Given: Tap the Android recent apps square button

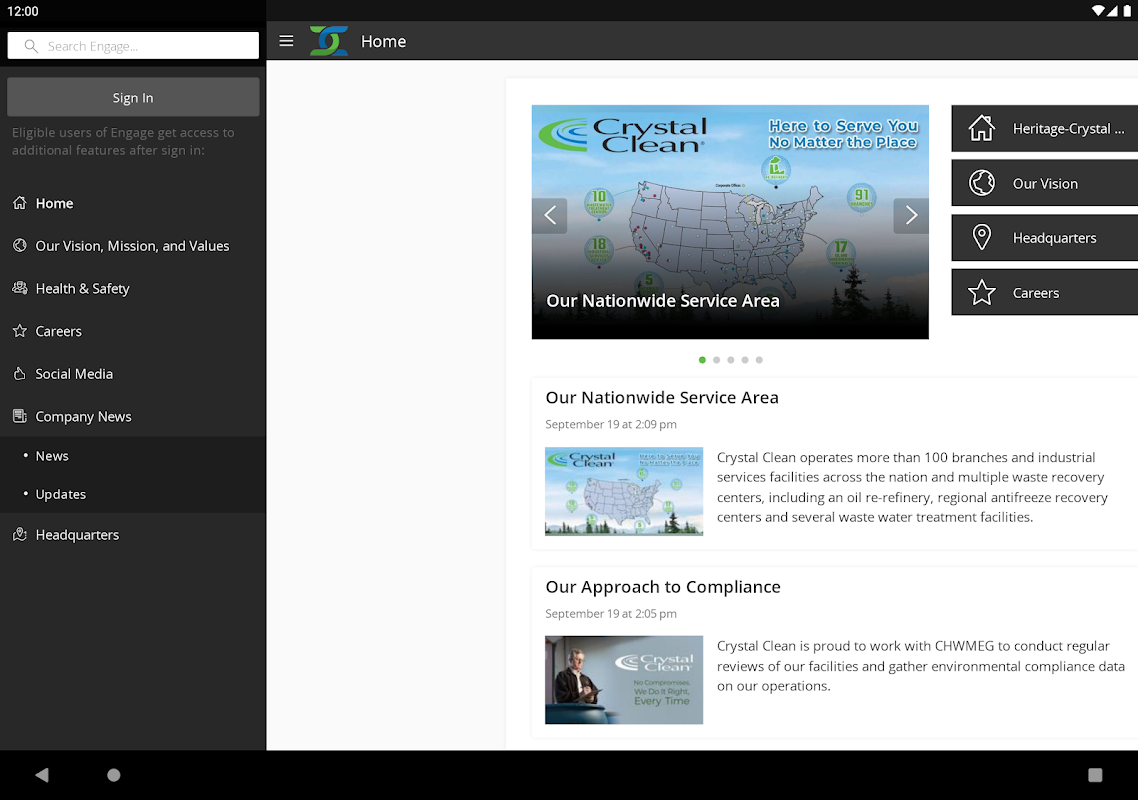Looking at the screenshot, I should point(1095,775).
